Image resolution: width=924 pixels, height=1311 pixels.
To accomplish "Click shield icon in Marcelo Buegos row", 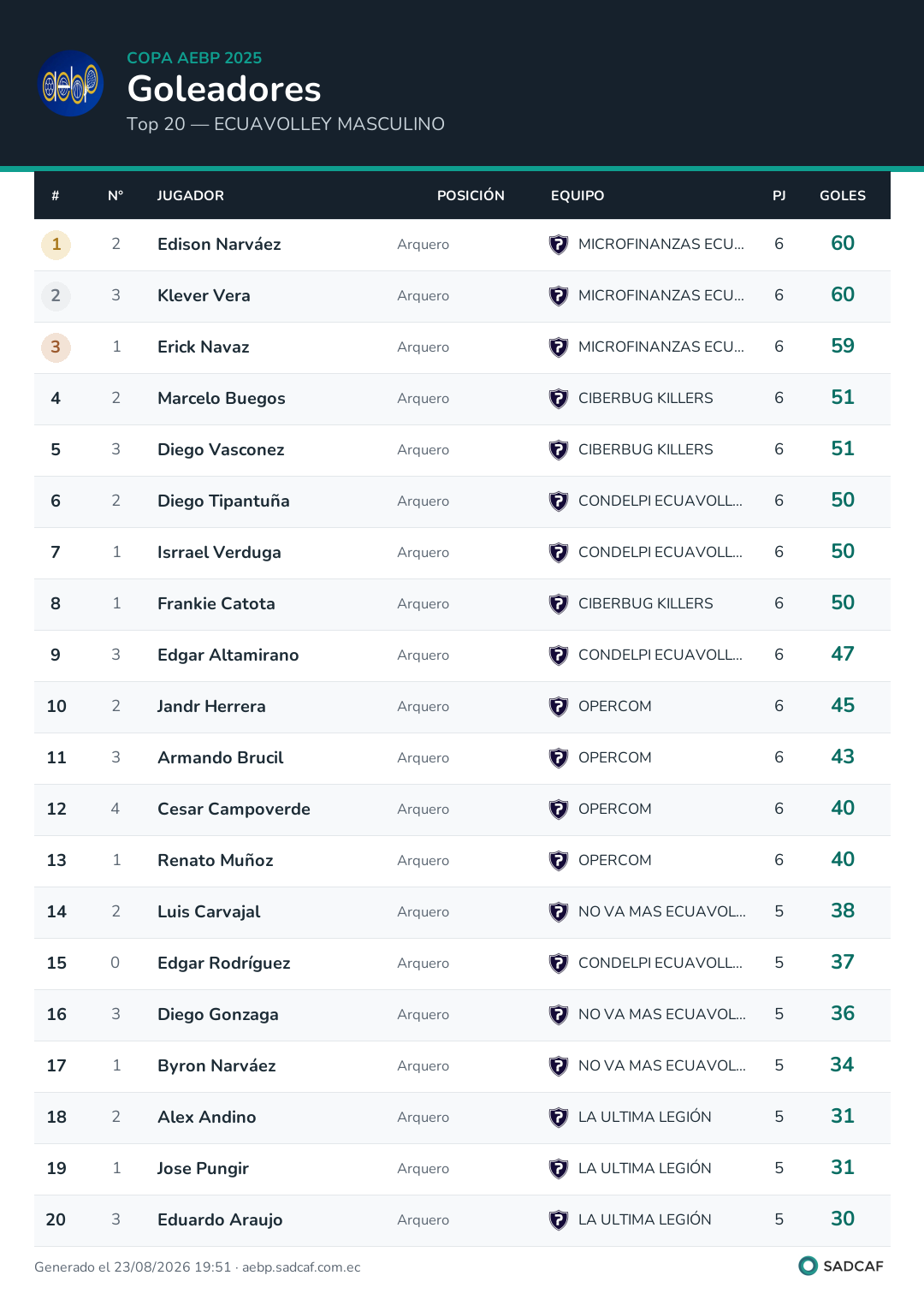I will (559, 399).
